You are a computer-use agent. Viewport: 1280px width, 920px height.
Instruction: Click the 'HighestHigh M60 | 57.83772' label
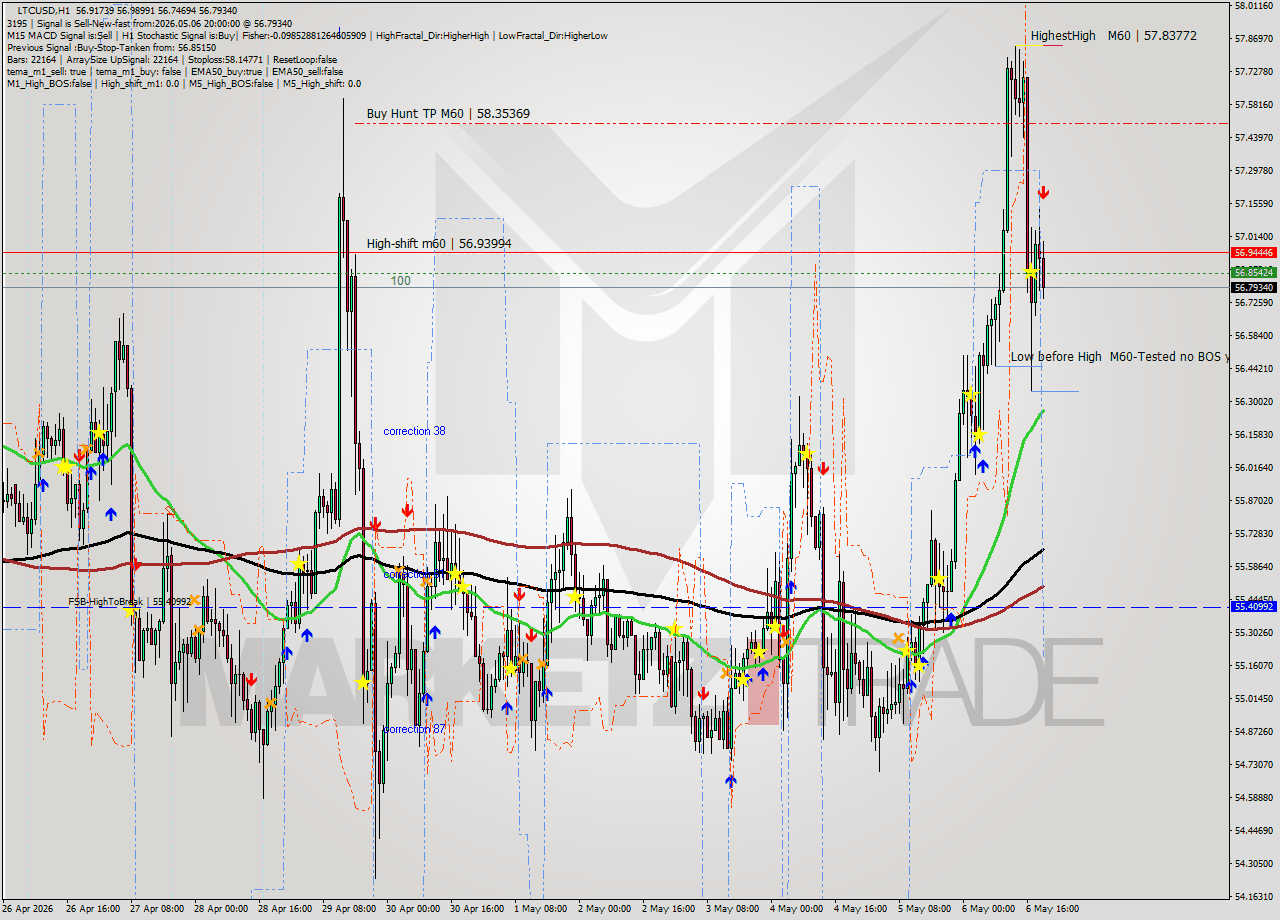(x=1113, y=36)
